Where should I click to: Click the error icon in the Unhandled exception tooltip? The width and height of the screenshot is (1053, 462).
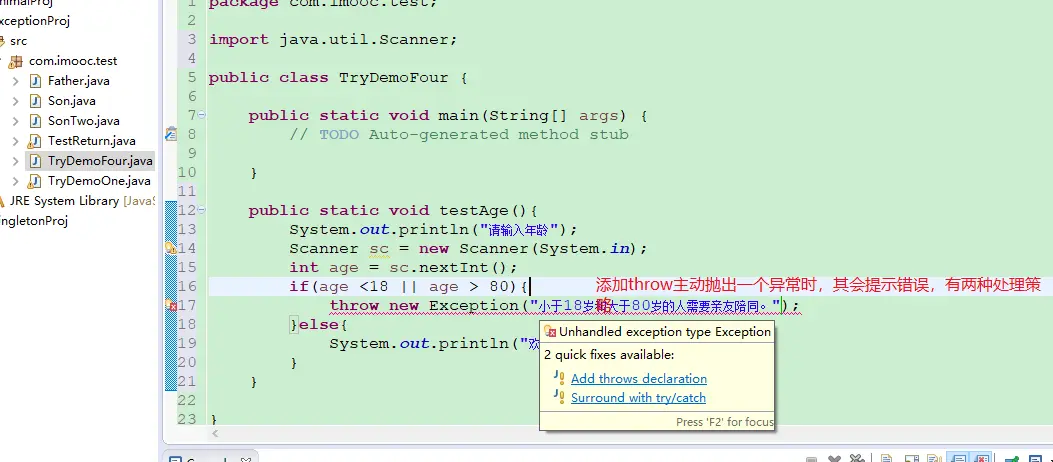(x=550, y=331)
